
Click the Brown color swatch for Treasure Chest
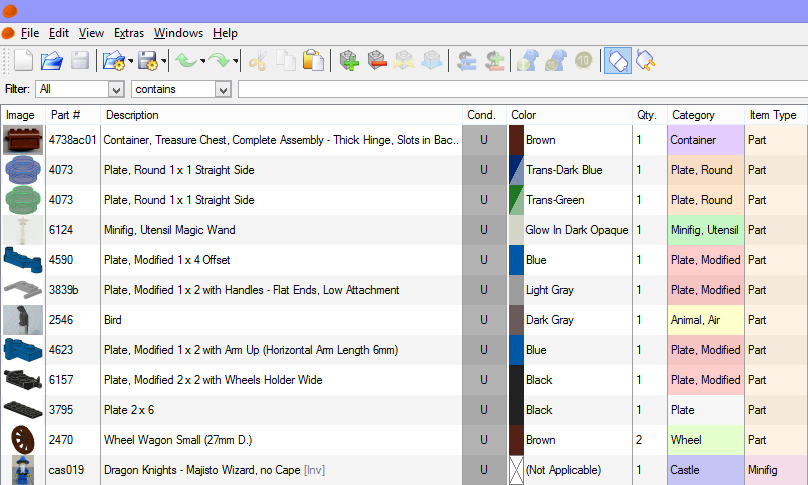[516, 140]
